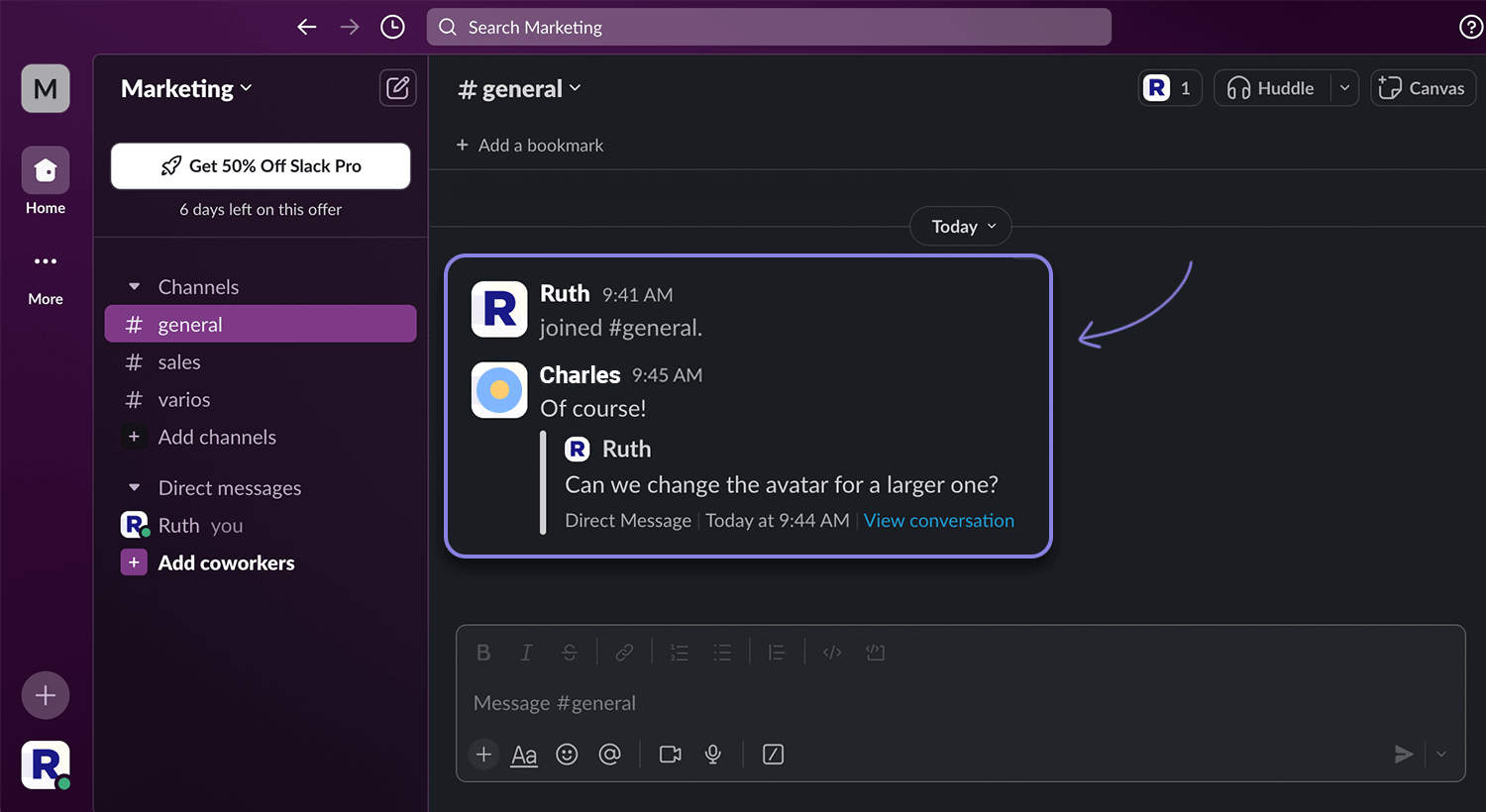
Task: Click View conversation link
Action: [x=939, y=521]
